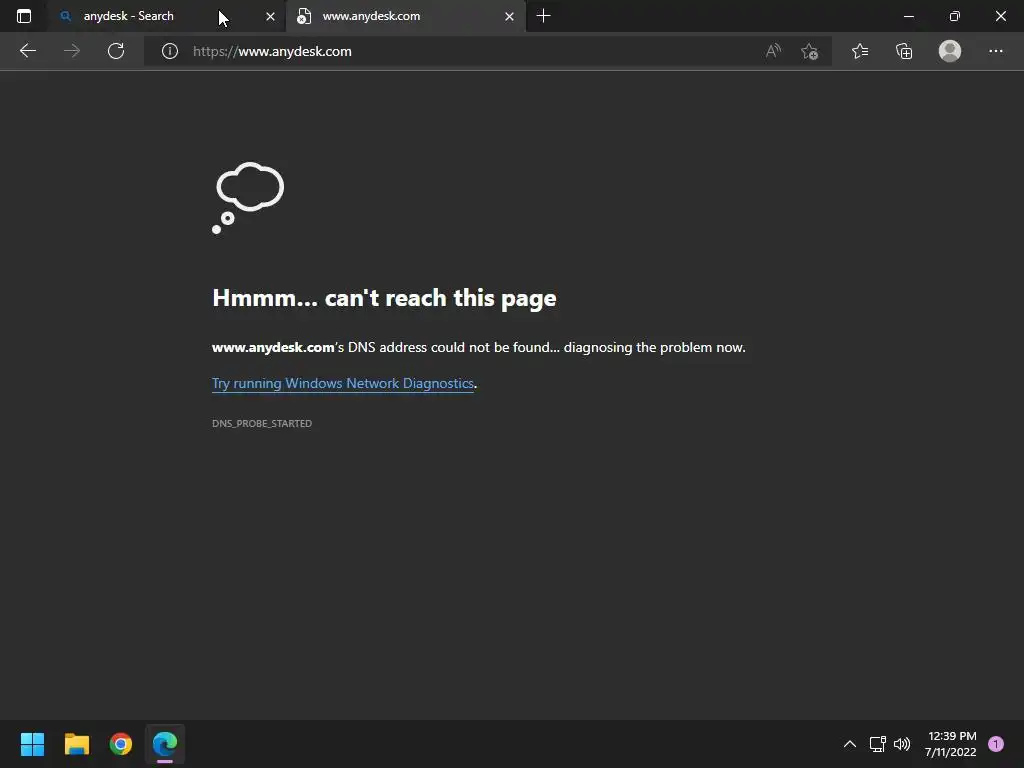The image size is (1024, 768).
Task: Close the anydesk - Search tab
Action: (270, 16)
